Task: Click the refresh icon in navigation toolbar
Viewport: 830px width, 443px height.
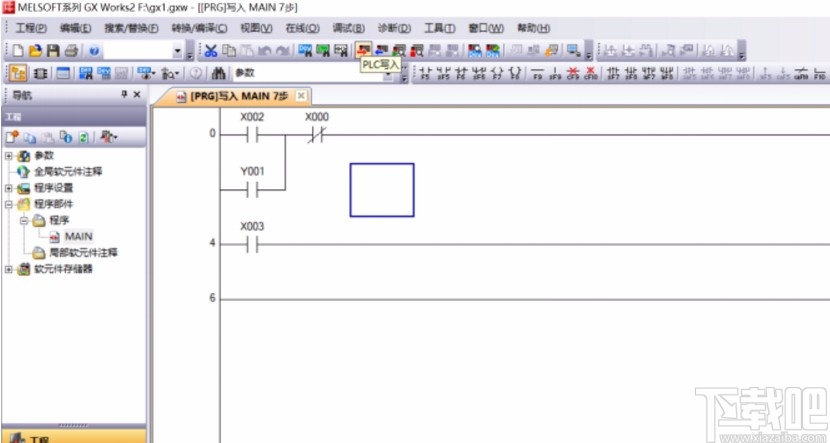Action: 84,138
